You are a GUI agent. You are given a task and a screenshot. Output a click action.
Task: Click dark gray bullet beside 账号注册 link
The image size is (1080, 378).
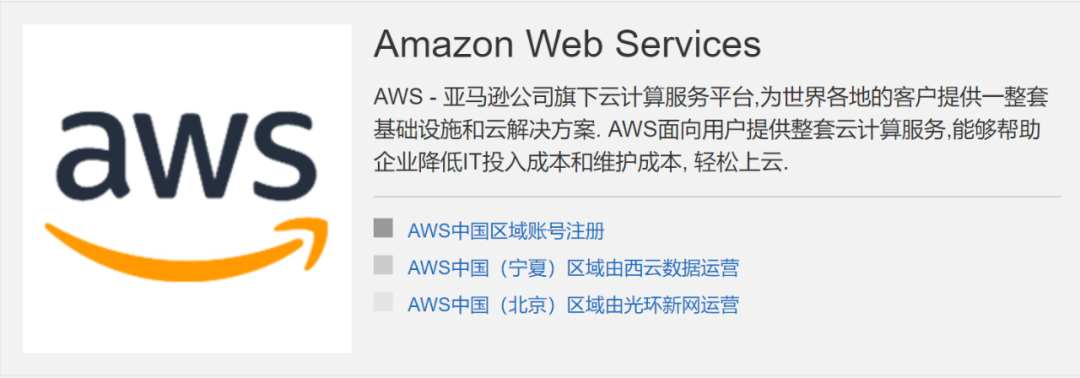383,229
